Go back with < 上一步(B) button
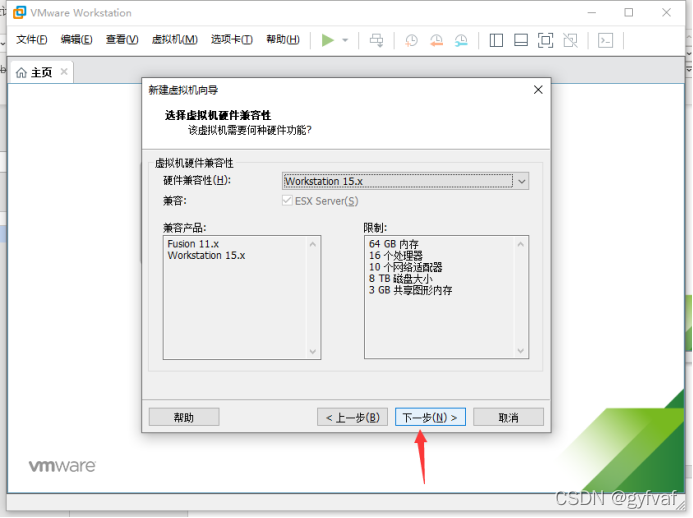This screenshot has width=693, height=518. coord(352,417)
